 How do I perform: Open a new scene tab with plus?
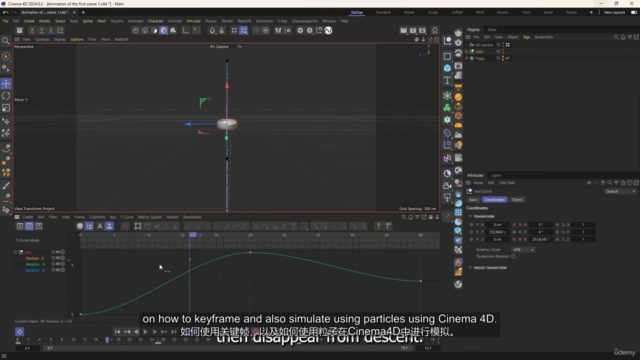pyautogui.click(x=83, y=12)
